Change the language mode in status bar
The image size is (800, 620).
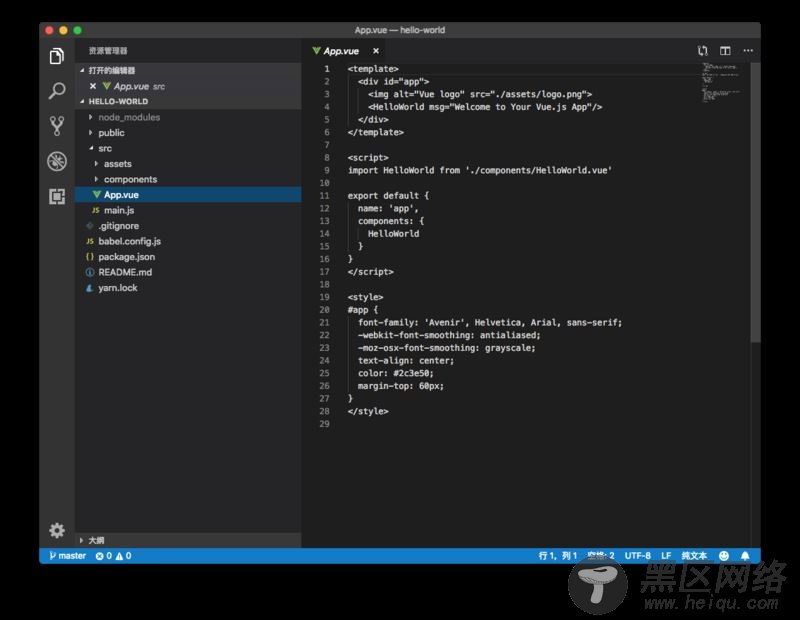694,556
